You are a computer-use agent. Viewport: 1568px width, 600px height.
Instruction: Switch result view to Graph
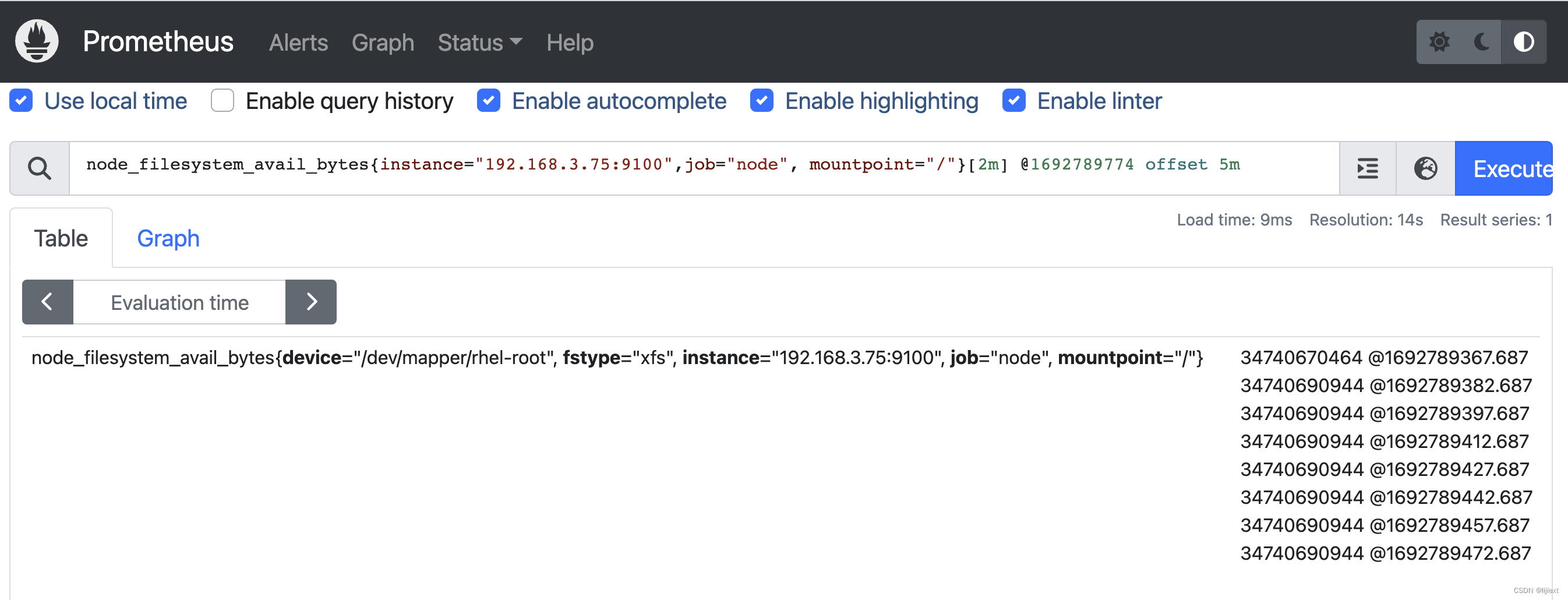point(168,238)
